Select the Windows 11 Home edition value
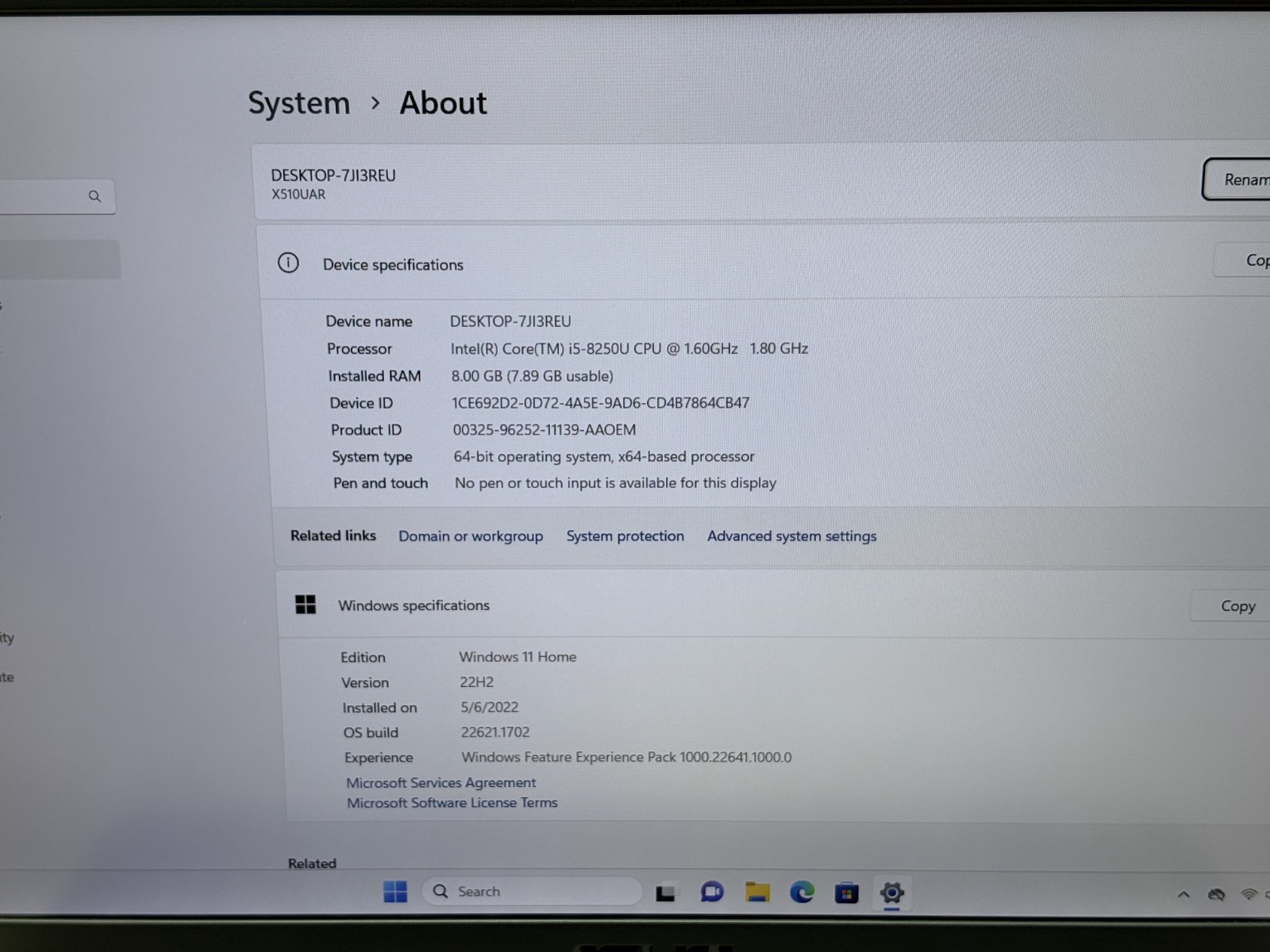 518,657
